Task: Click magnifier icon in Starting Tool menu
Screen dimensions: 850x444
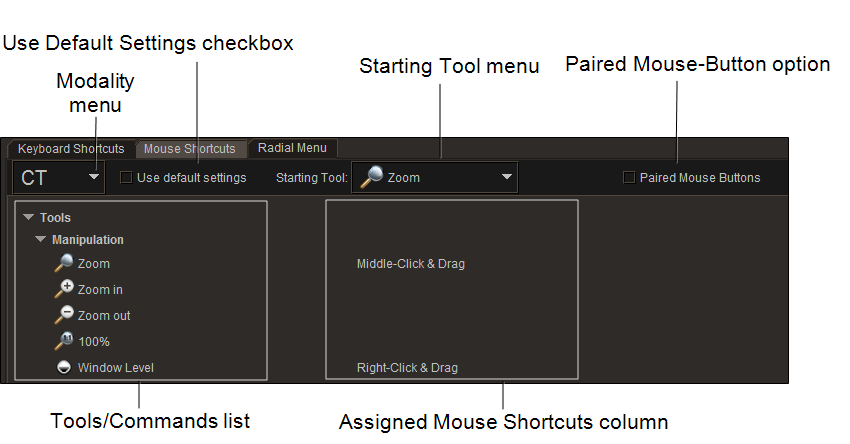Action: click(x=371, y=178)
